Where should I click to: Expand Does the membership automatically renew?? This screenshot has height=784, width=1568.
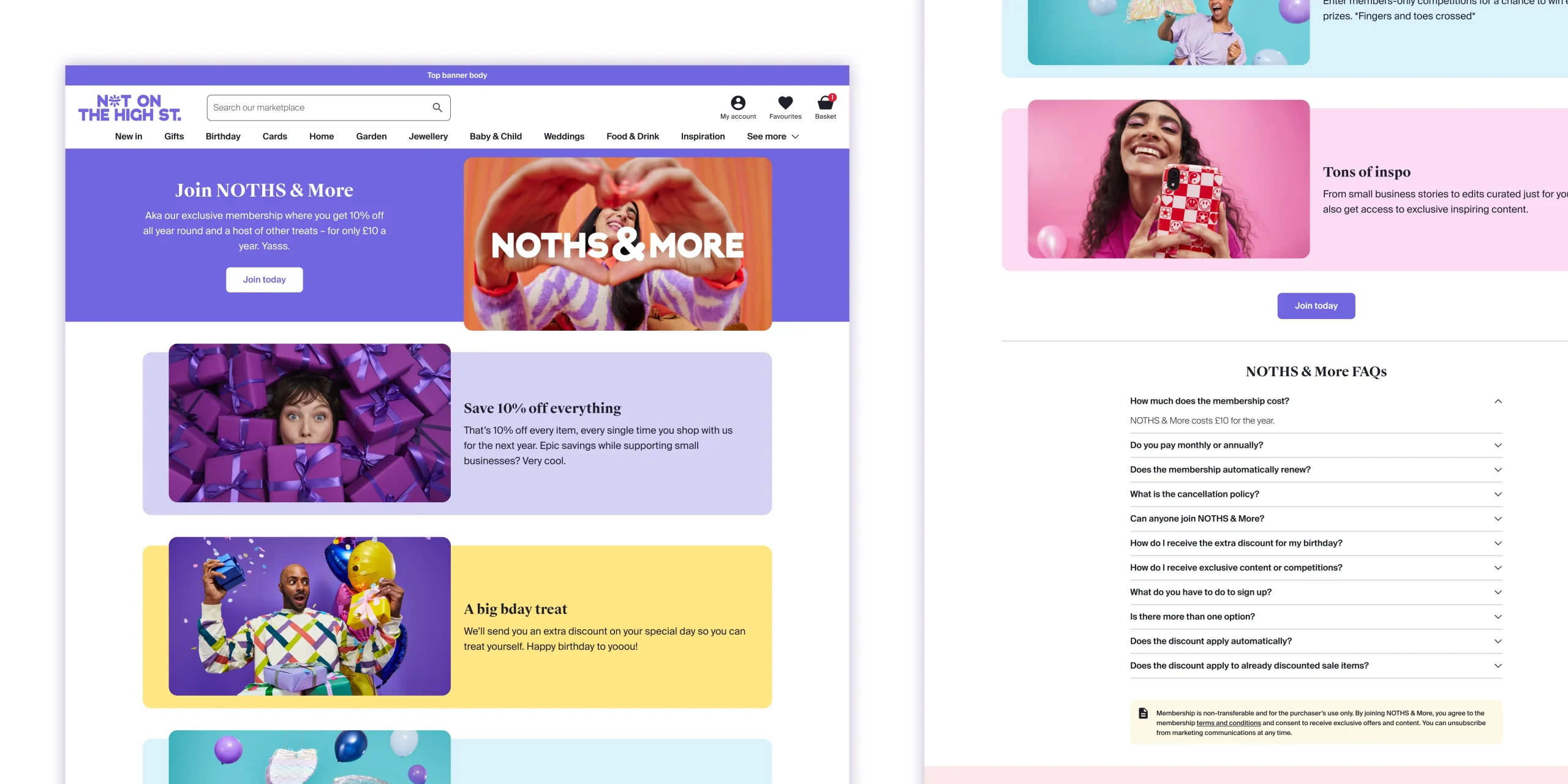coord(1316,470)
